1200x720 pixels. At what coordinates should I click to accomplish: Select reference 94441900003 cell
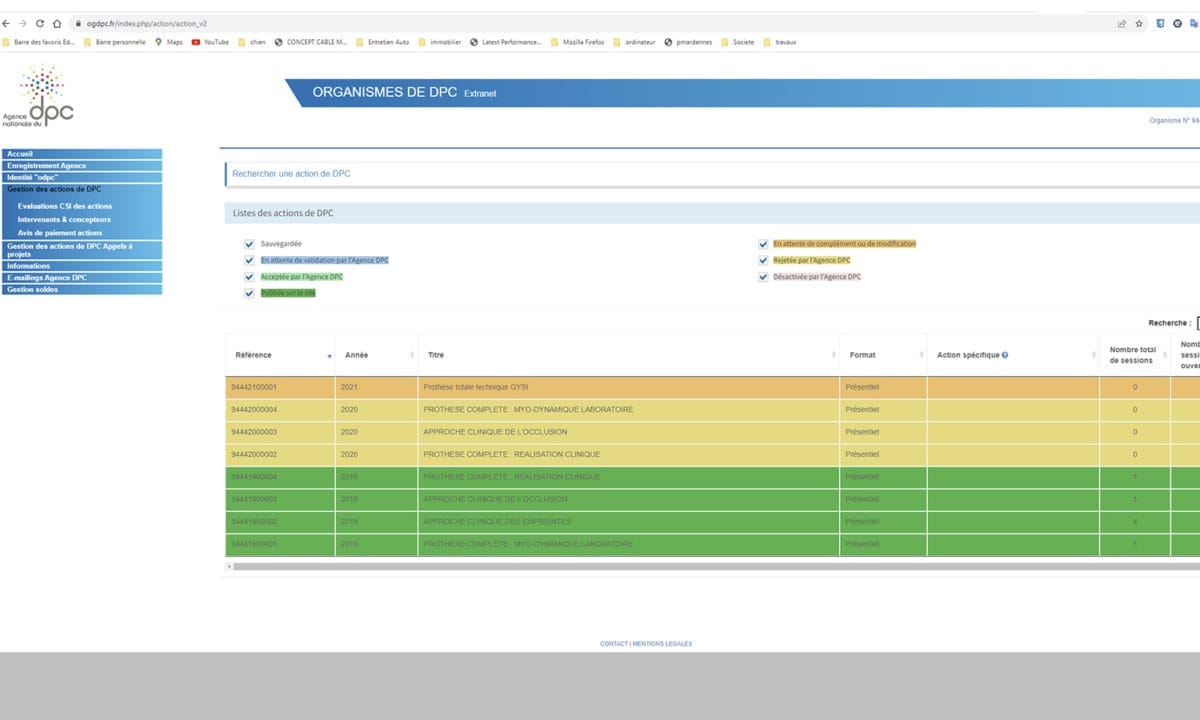click(x=280, y=499)
